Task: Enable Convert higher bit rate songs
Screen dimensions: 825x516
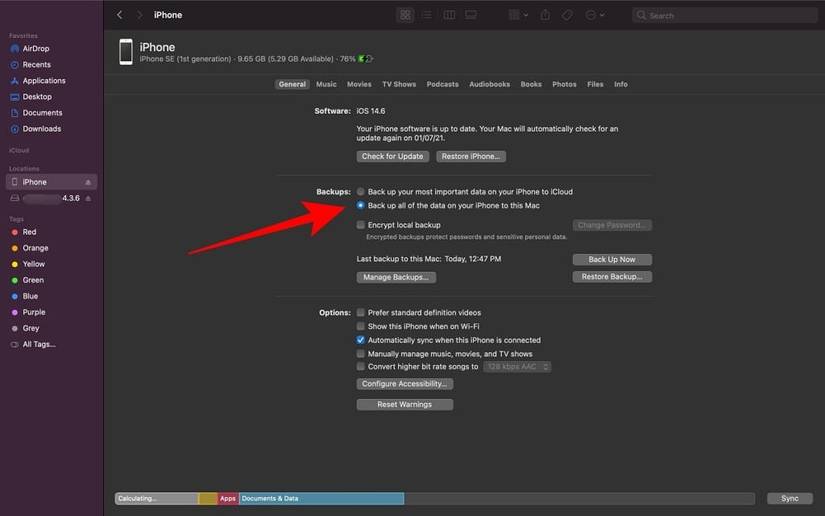Action: pyautogui.click(x=360, y=367)
